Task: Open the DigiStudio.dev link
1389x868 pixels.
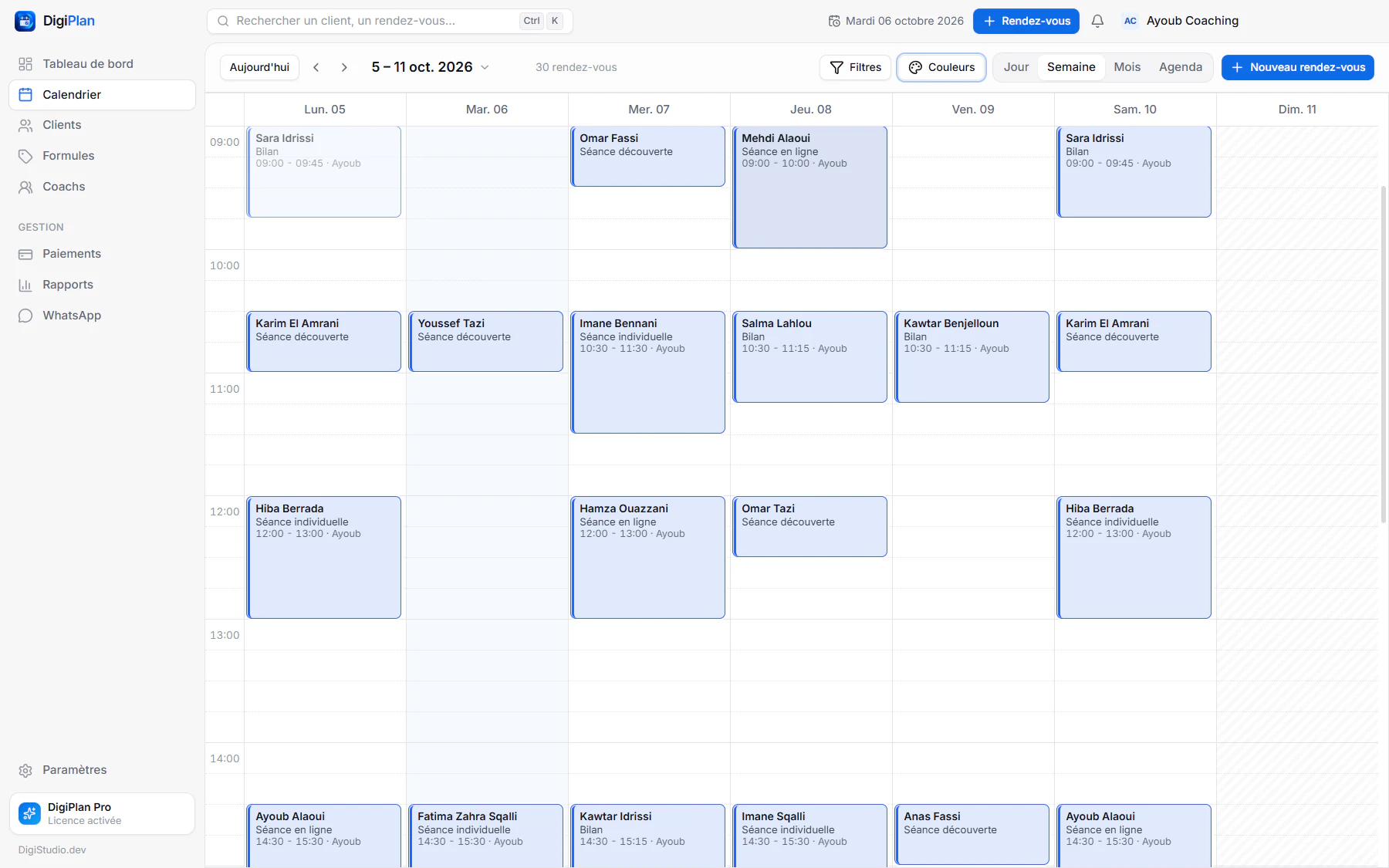Action: coord(52,849)
